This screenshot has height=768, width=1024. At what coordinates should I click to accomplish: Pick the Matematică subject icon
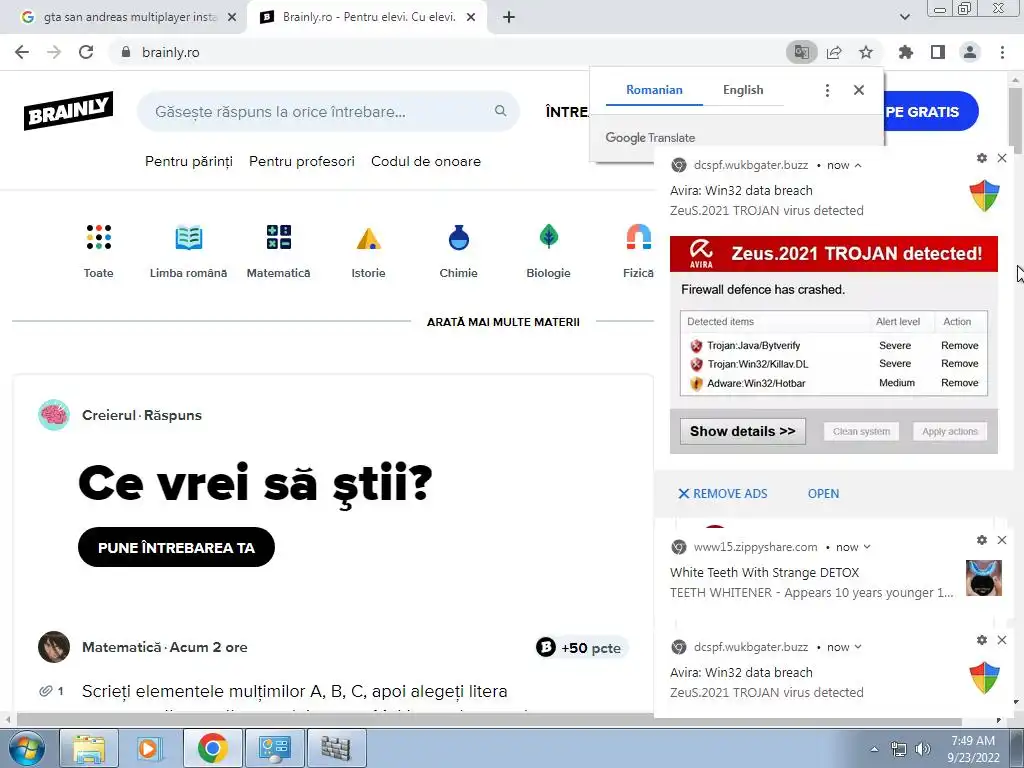(x=279, y=237)
